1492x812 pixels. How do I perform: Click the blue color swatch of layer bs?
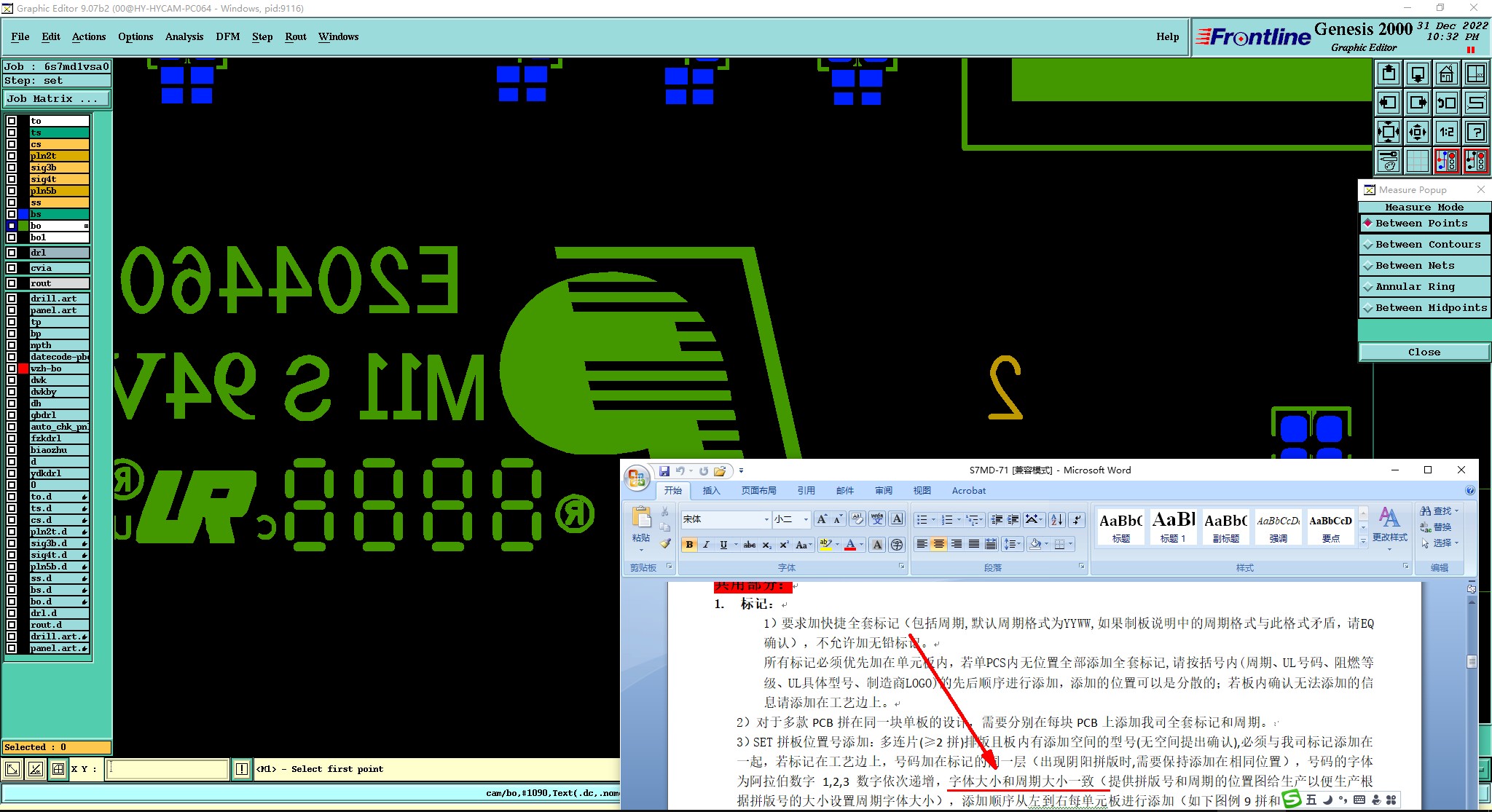tap(23, 214)
